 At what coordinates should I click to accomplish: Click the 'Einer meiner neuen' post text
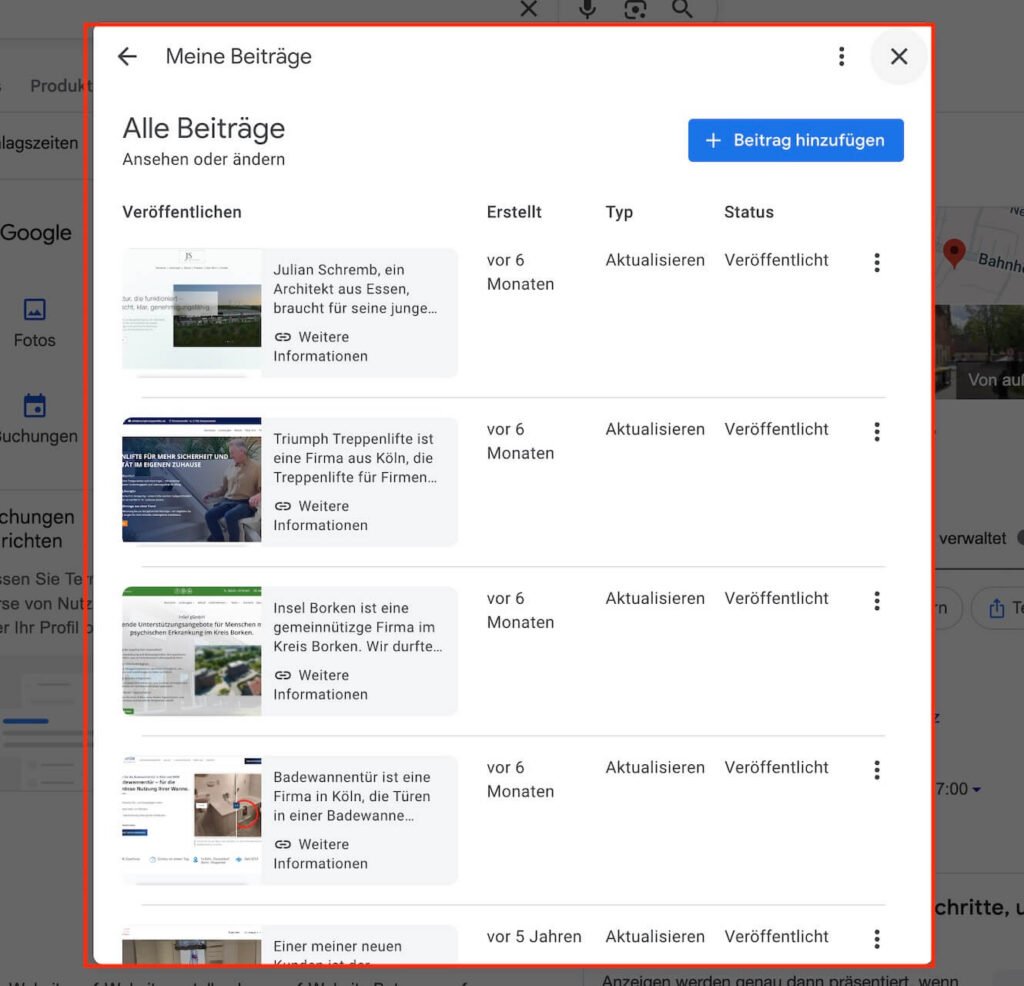337,946
